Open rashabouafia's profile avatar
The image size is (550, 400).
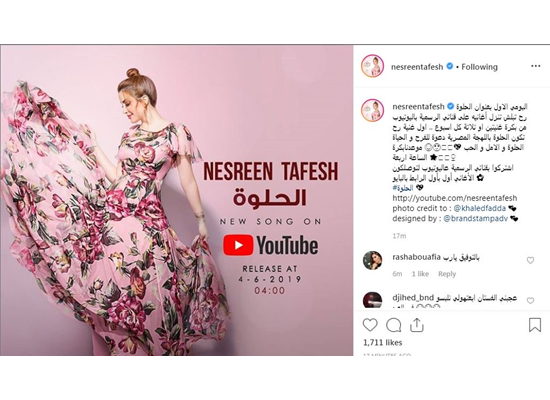point(373,260)
